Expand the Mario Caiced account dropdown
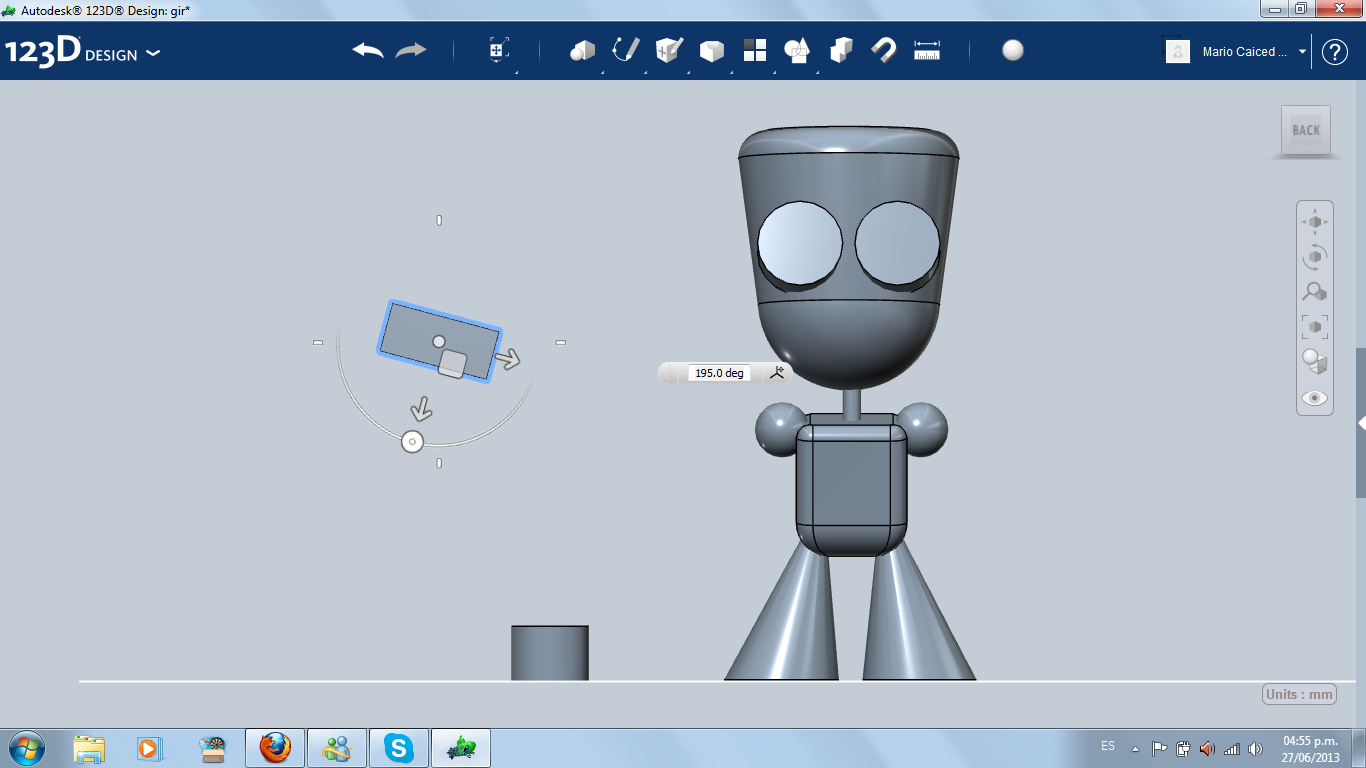 [x=1303, y=52]
